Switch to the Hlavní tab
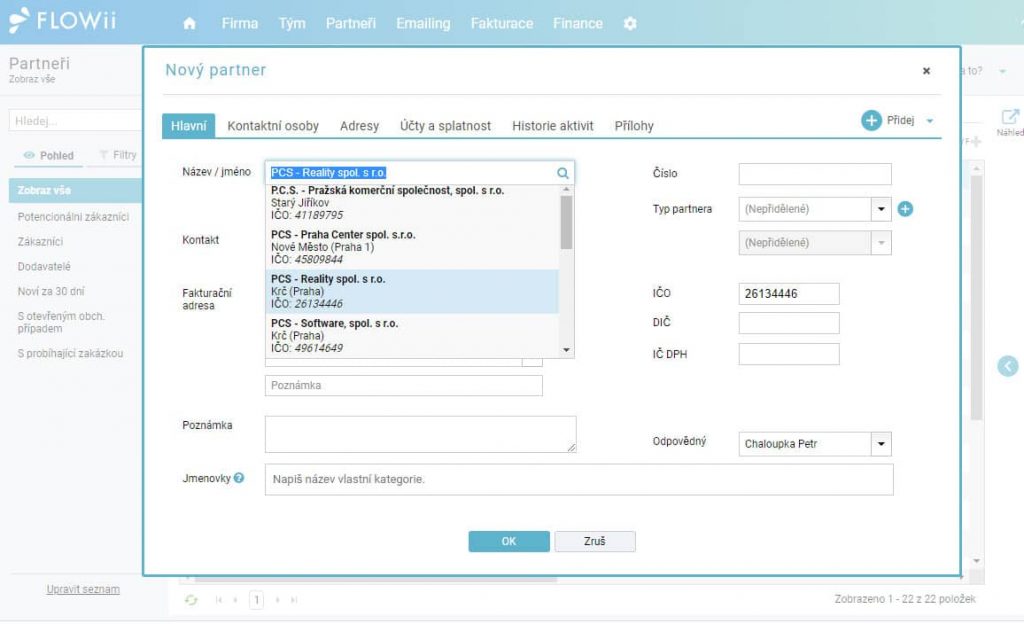 [x=189, y=126]
